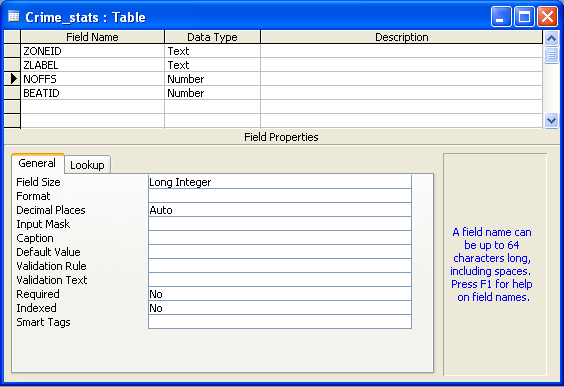The width and height of the screenshot is (564, 387).
Task: Click the Caption property field
Action: (x=280, y=238)
